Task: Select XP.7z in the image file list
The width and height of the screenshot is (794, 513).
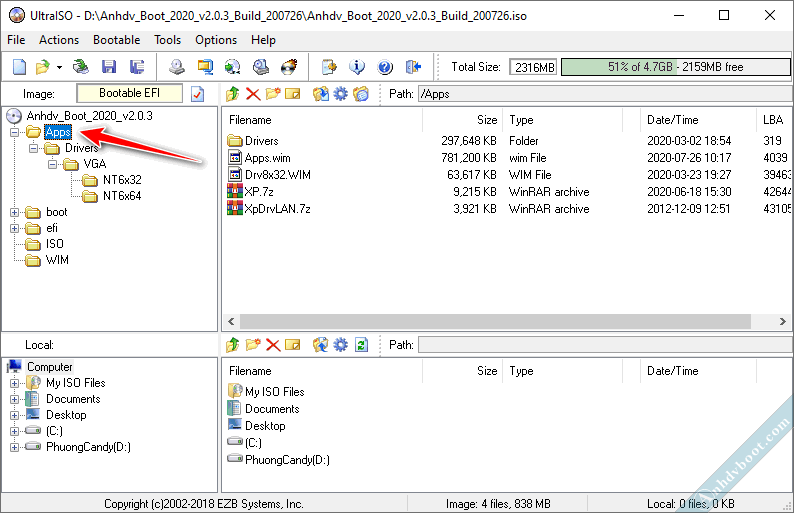Action: point(259,192)
